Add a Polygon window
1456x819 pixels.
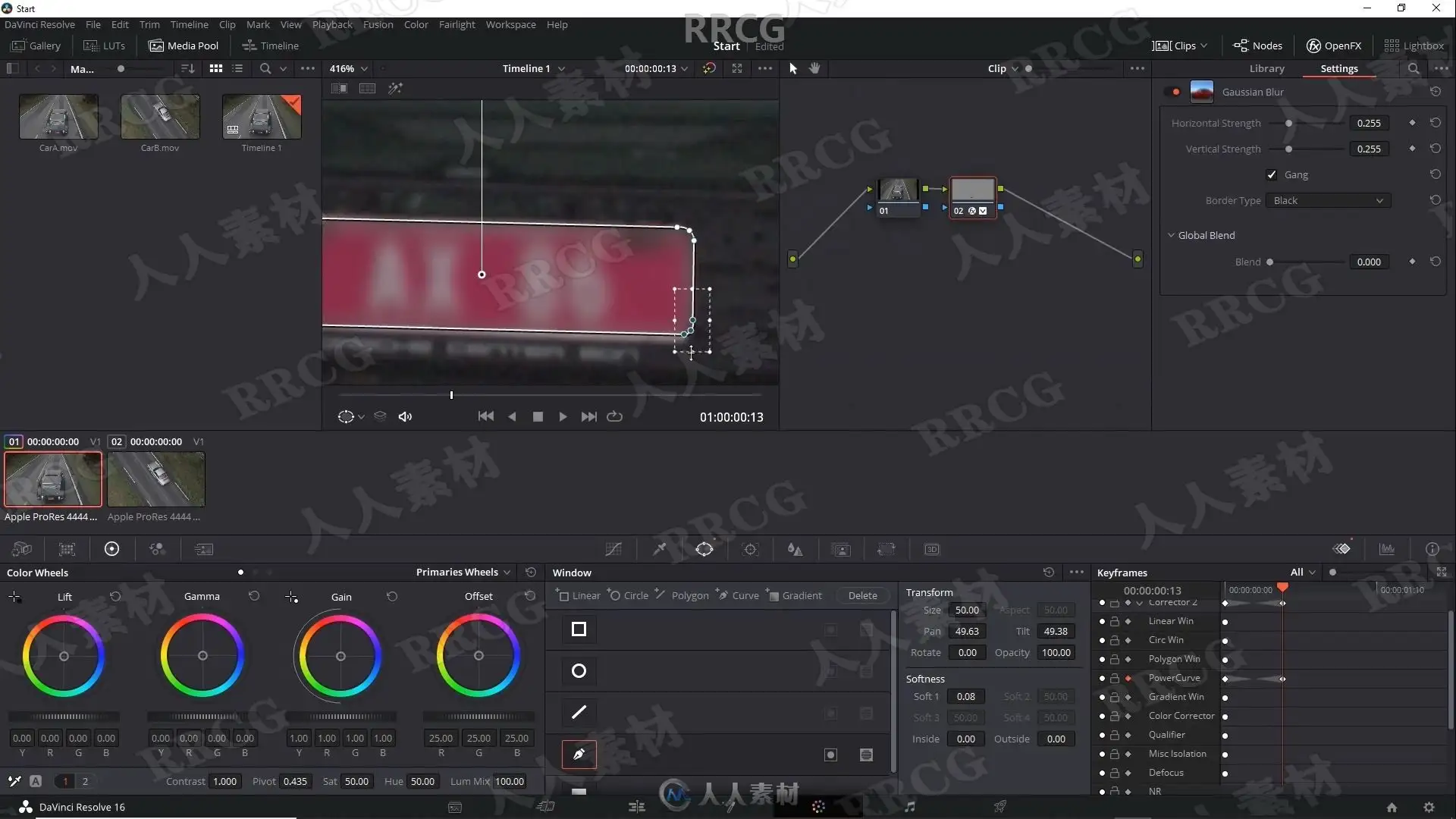pyautogui.click(x=682, y=595)
